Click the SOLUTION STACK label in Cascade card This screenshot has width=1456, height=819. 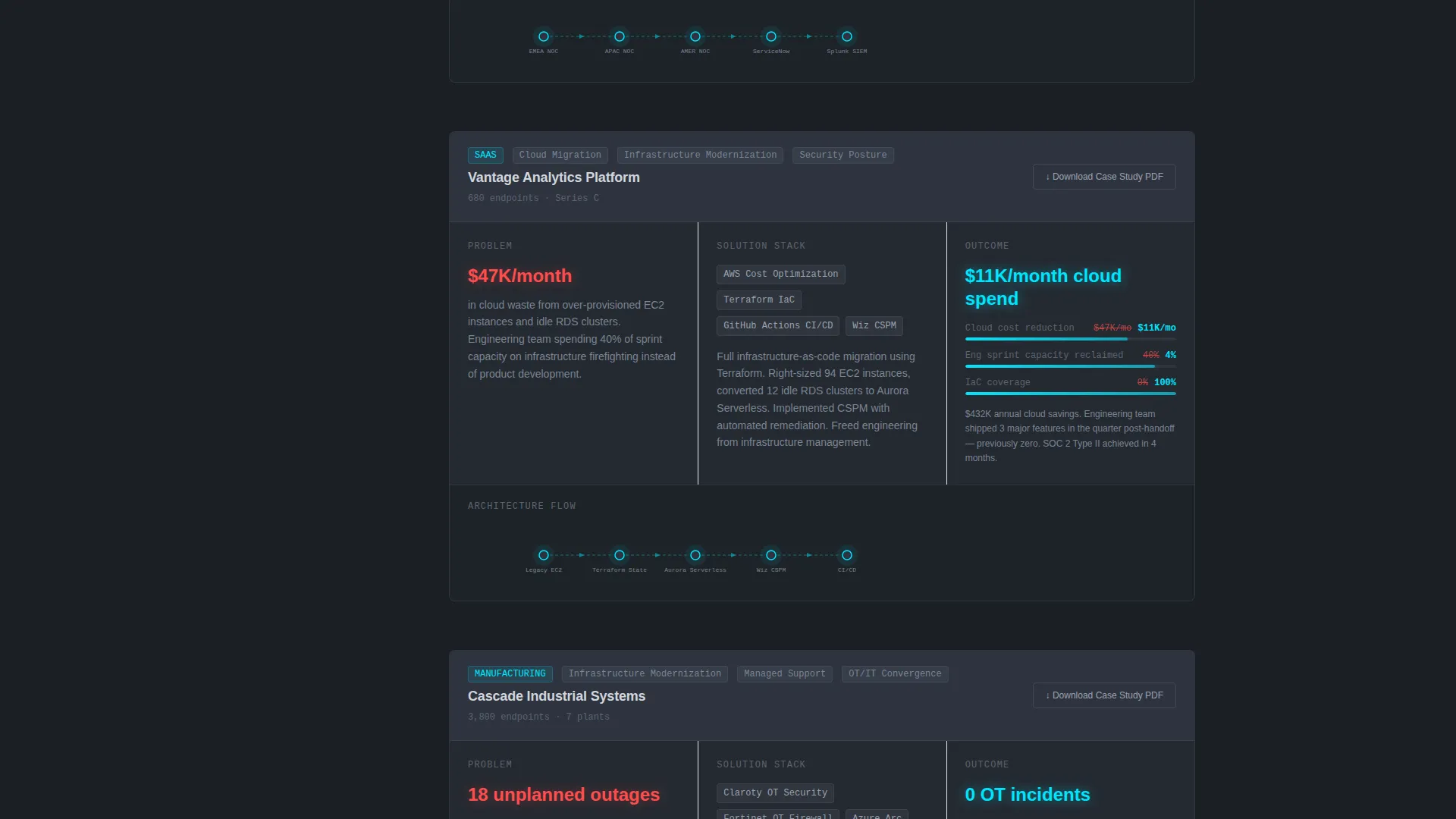(761, 764)
